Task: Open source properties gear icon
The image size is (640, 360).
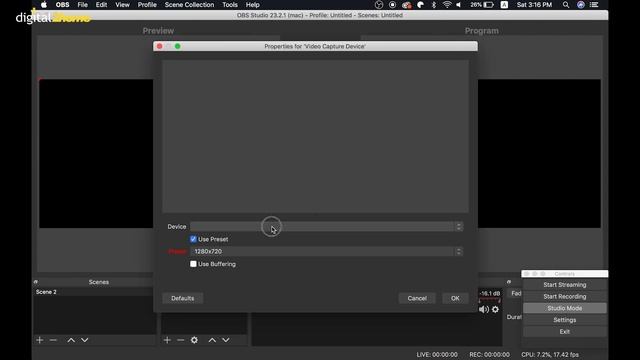Action: coord(194,340)
